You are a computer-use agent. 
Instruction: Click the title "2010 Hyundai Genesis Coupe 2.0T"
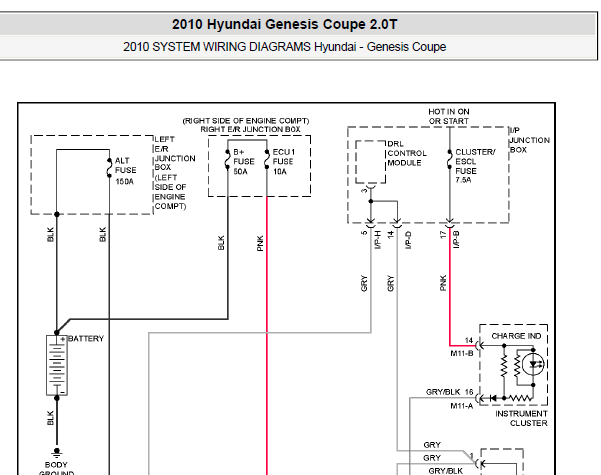tap(284, 24)
